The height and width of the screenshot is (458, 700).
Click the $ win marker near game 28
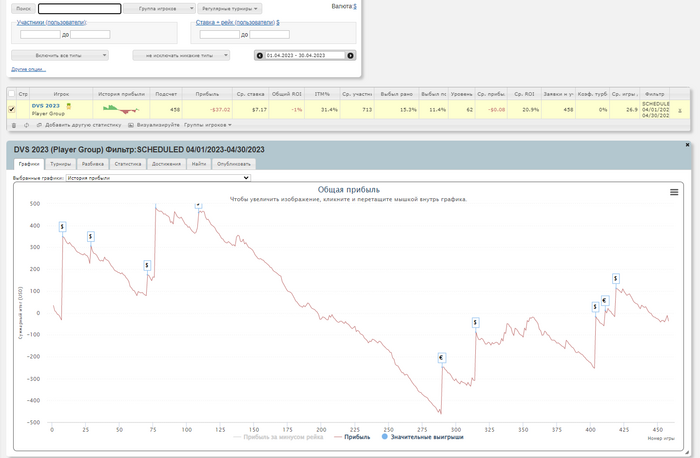[x=91, y=236]
